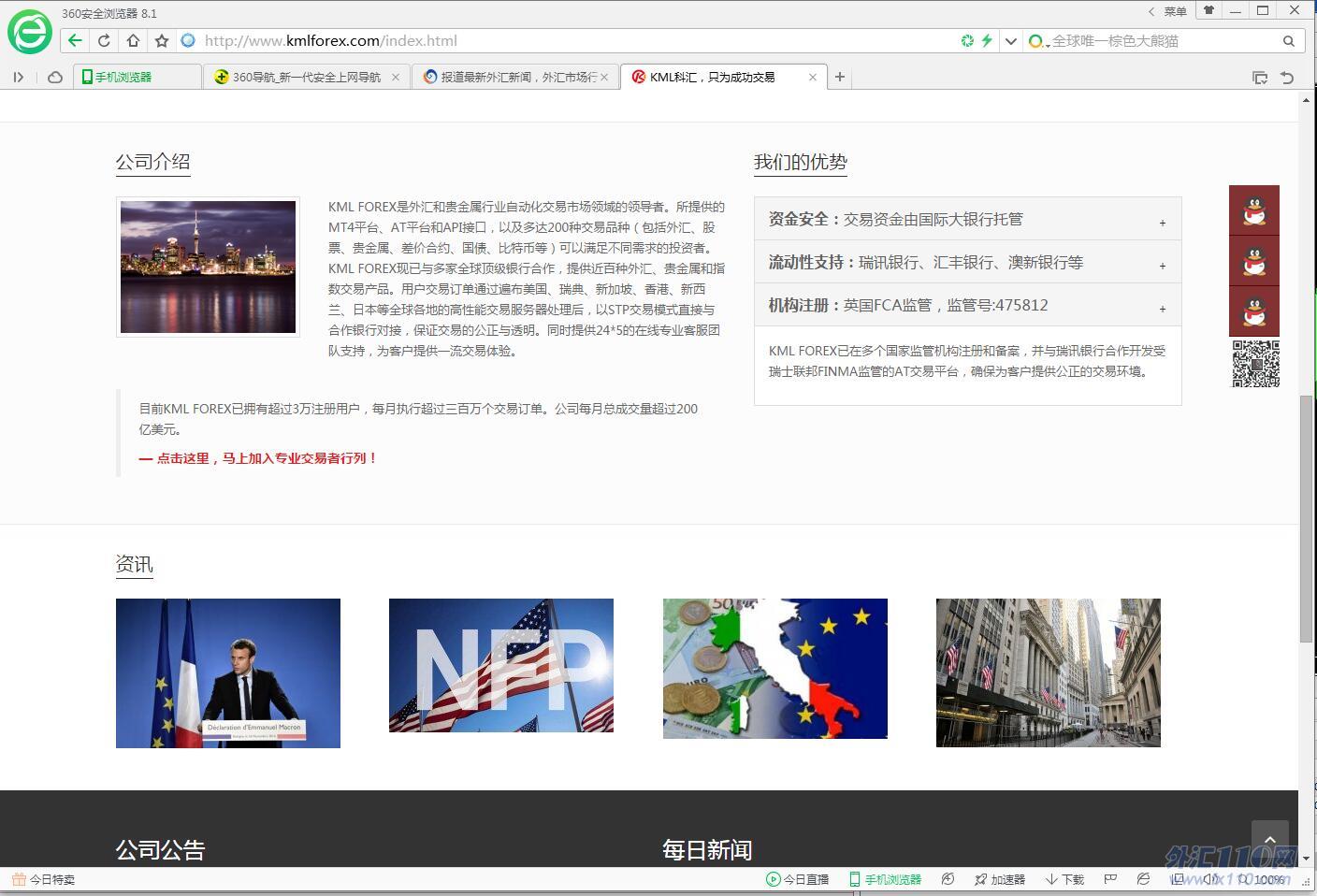This screenshot has width=1317, height=896.
Task: Bookmark this page using the star icon
Action: (162, 40)
